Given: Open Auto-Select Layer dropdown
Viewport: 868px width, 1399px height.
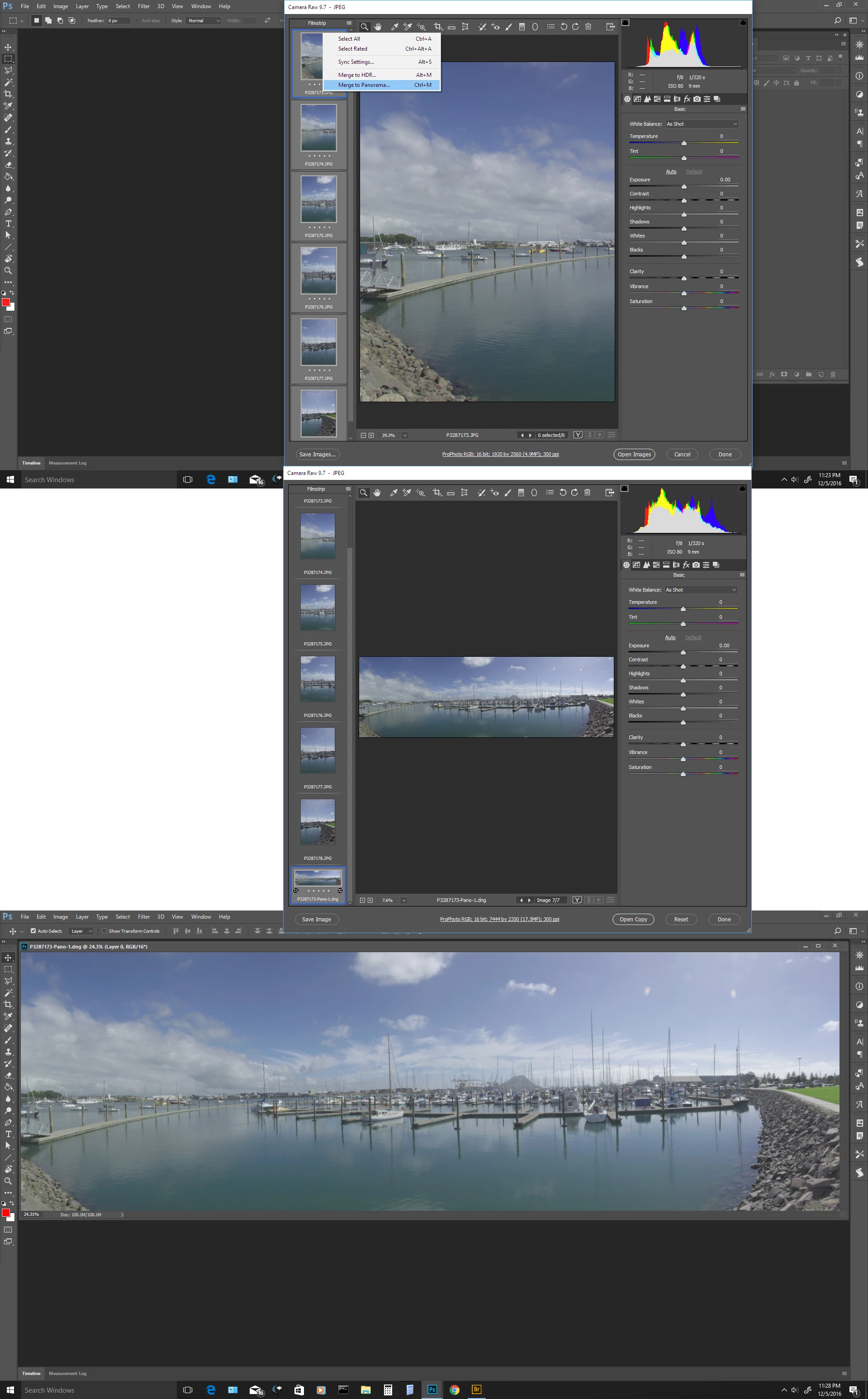Looking at the screenshot, I should (81, 931).
